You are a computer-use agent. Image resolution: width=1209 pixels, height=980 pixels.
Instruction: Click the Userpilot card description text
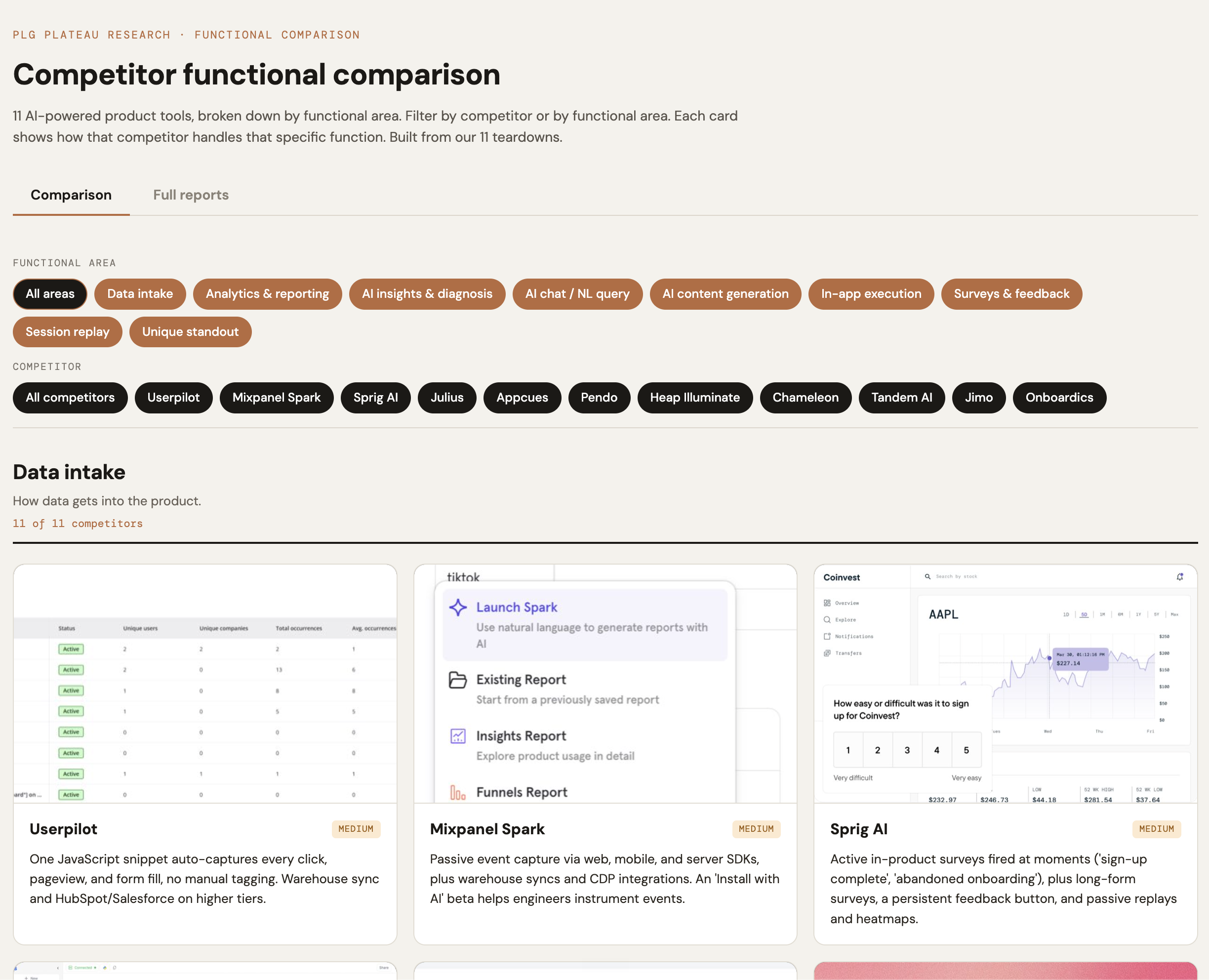click(x=204, y=879)
